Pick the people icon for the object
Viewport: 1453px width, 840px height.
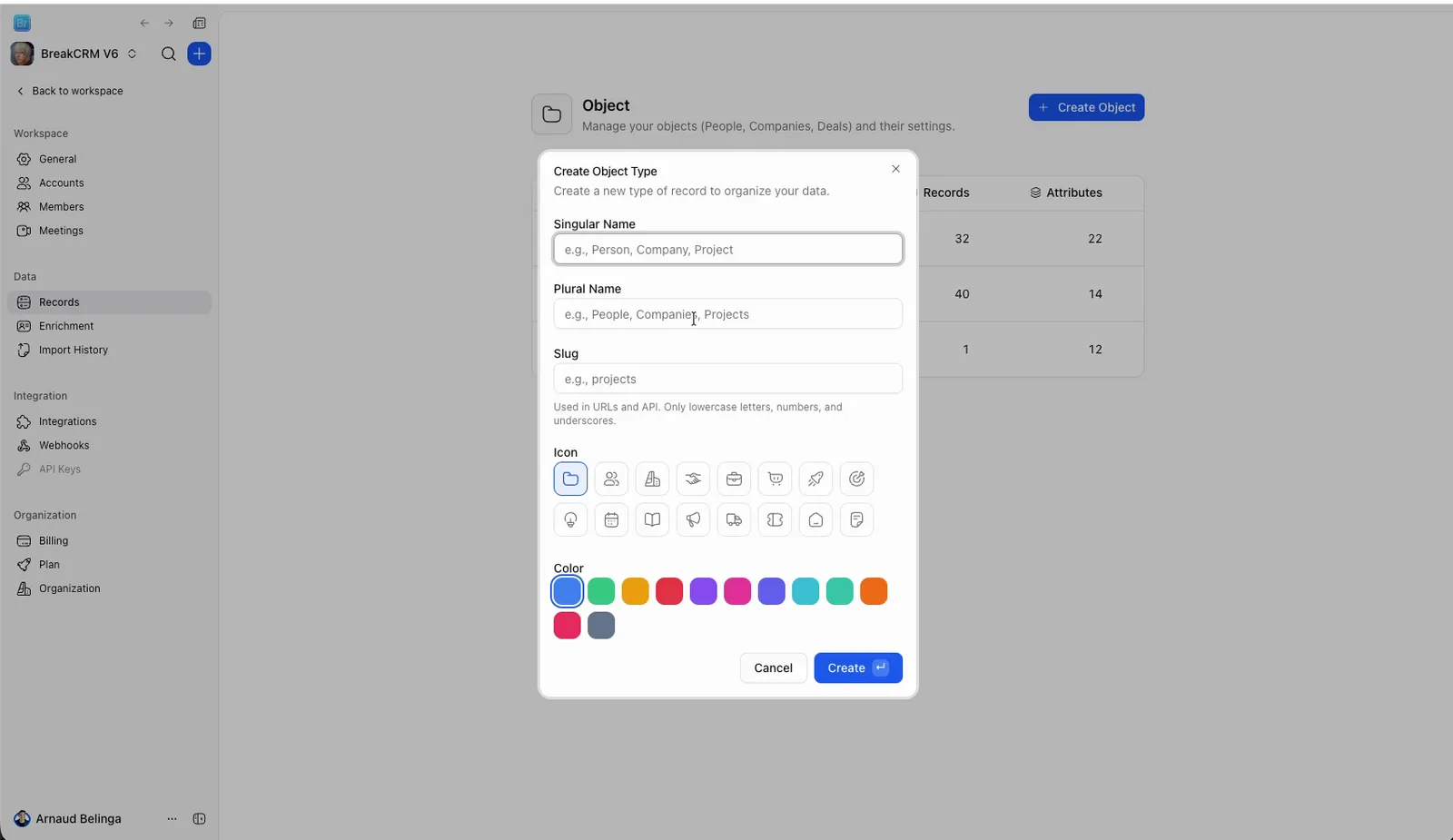[611, 479]
